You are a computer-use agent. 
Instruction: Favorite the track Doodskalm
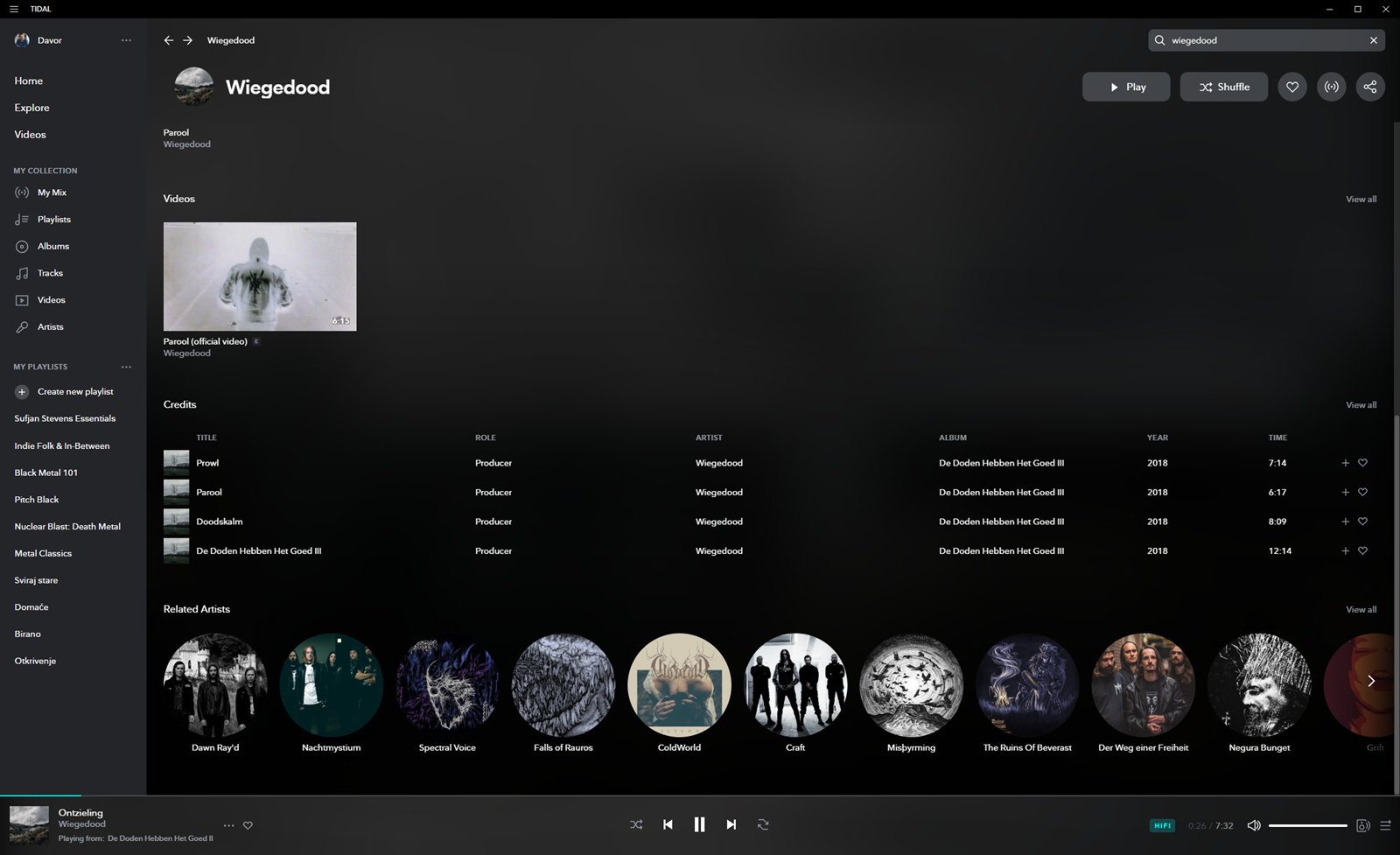pyautogui.click(x=1362, y=522)
